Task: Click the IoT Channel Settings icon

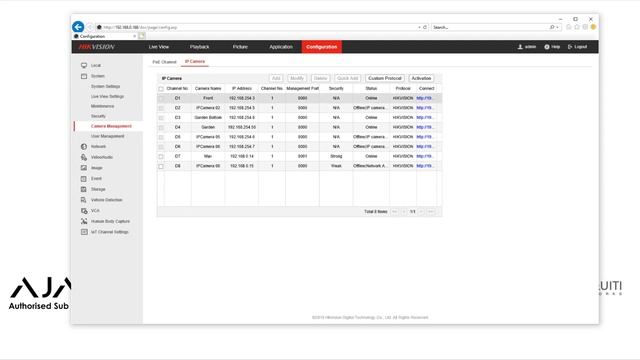Action: [x=84, y=232]
